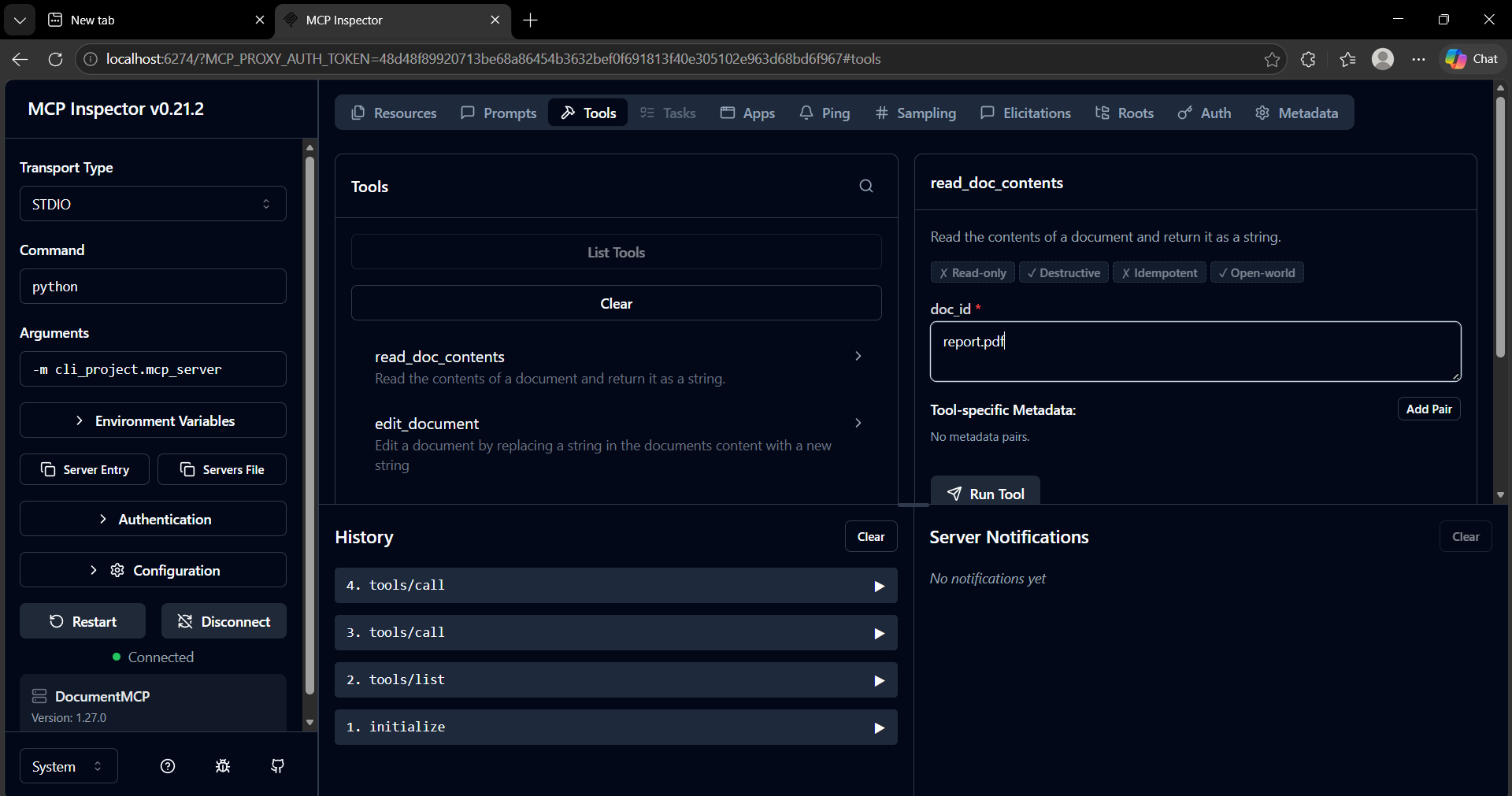Open the help question mark icon

tap(167, 766)
